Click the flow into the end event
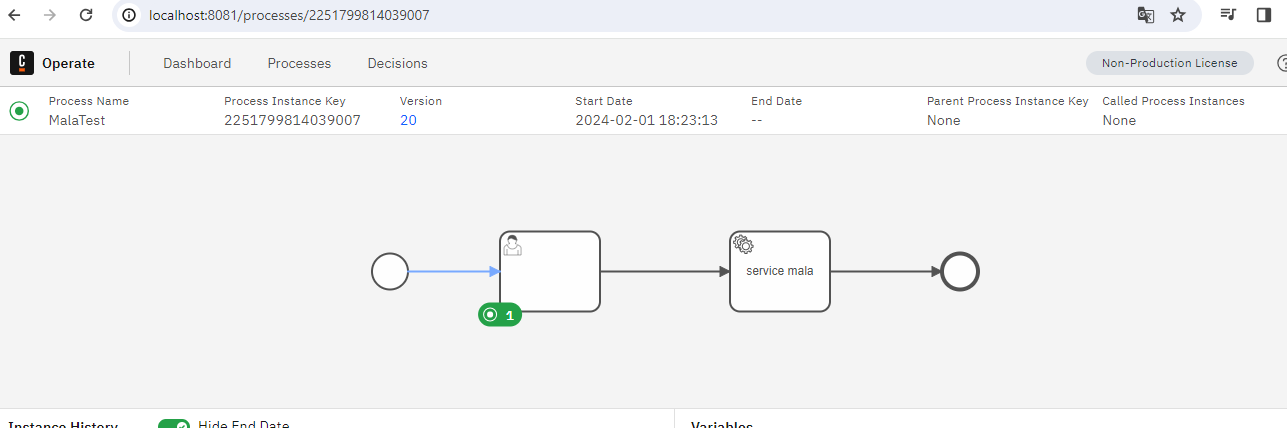This screenshot has width=1287, height=428. 885,271
